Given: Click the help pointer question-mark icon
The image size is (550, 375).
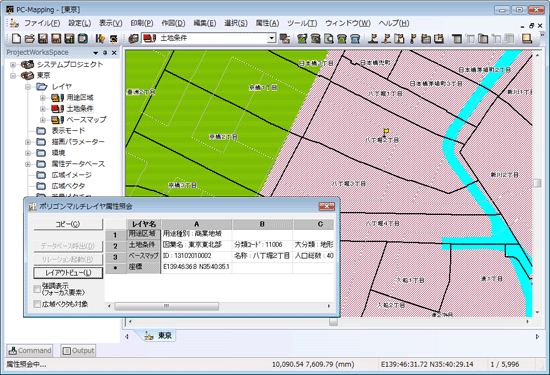Looking at the screenshot, I should coord(100,38).
